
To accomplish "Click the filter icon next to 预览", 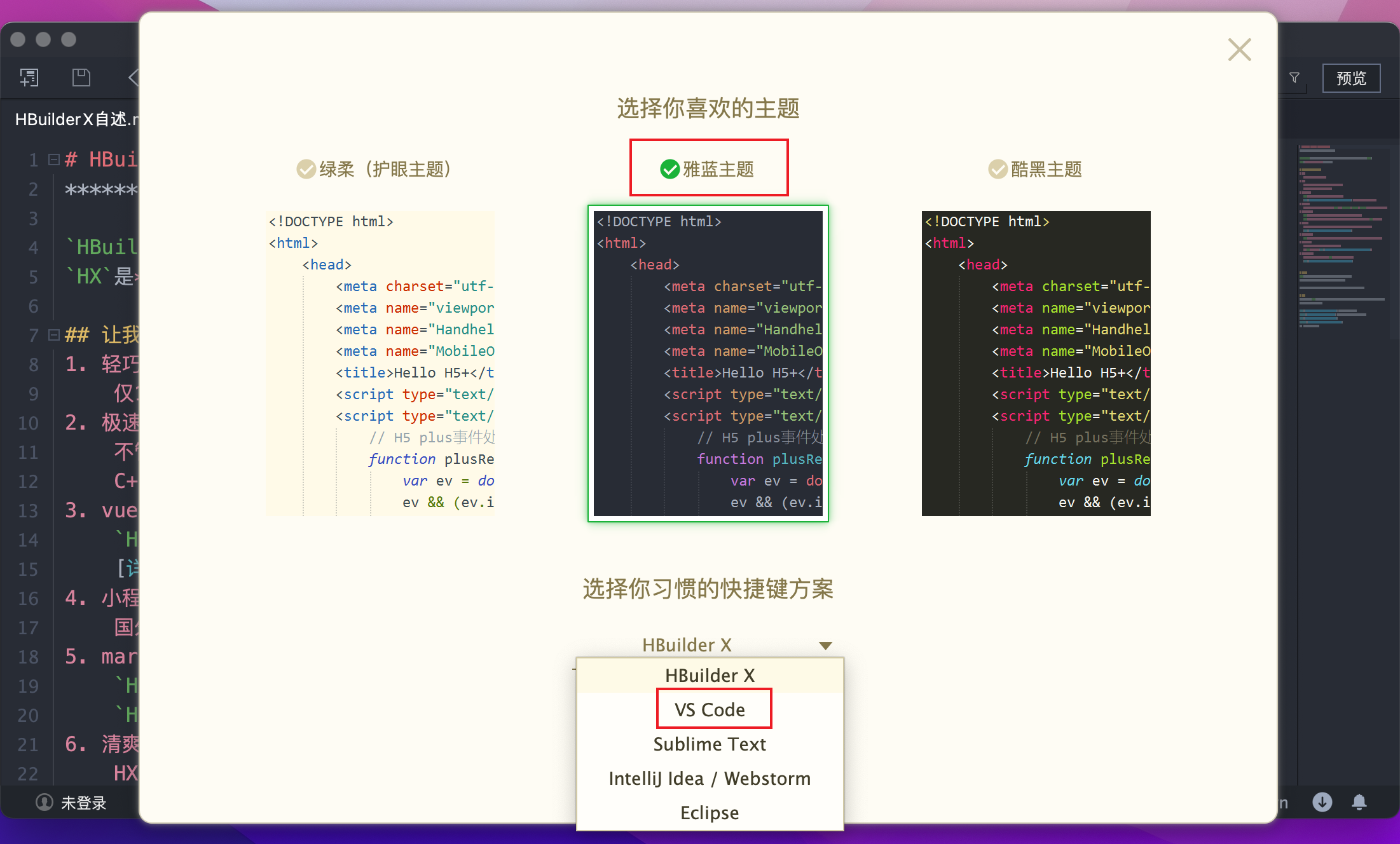I will point(1295,78).
